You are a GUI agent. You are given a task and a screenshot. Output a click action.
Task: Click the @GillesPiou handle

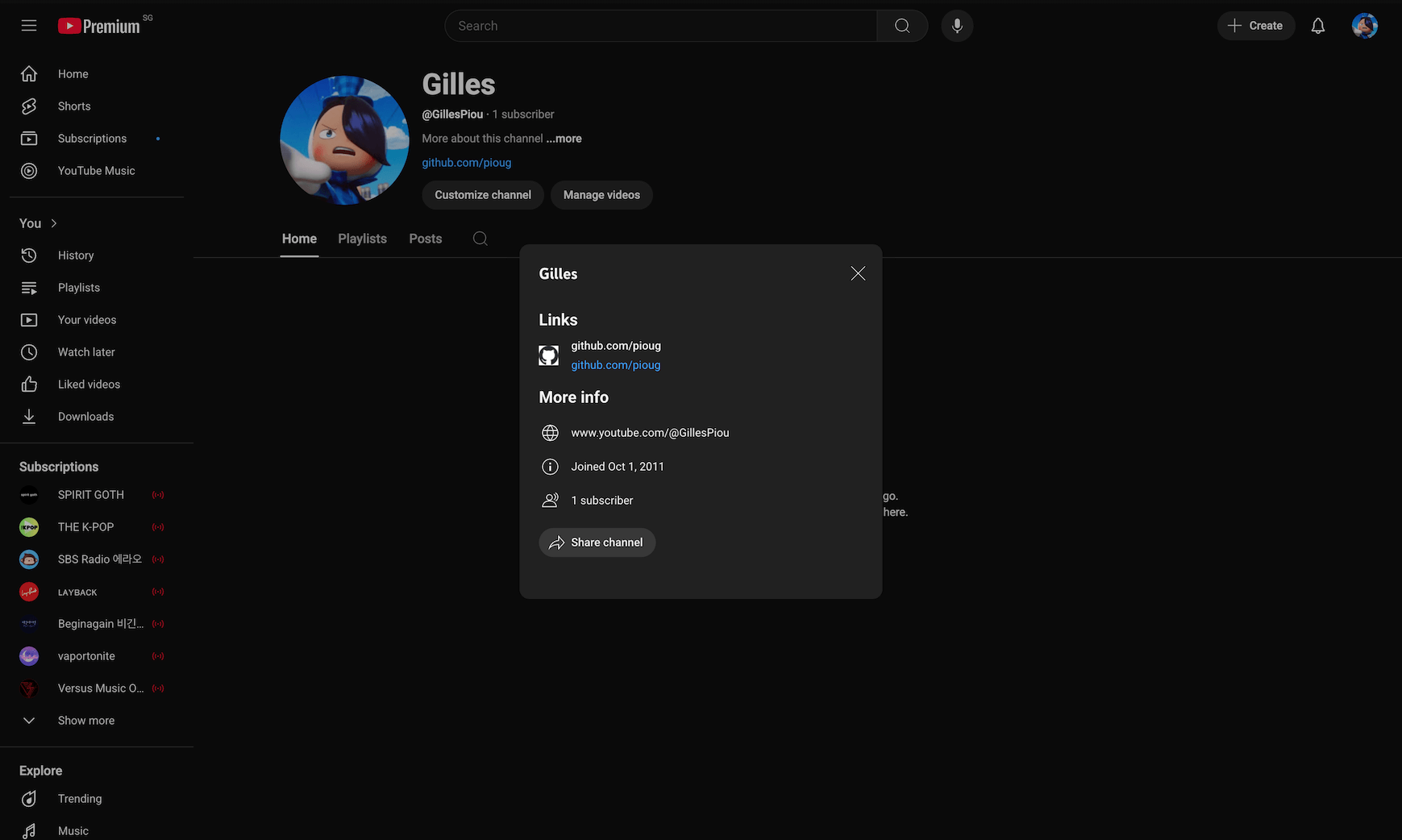pos(452,114)
